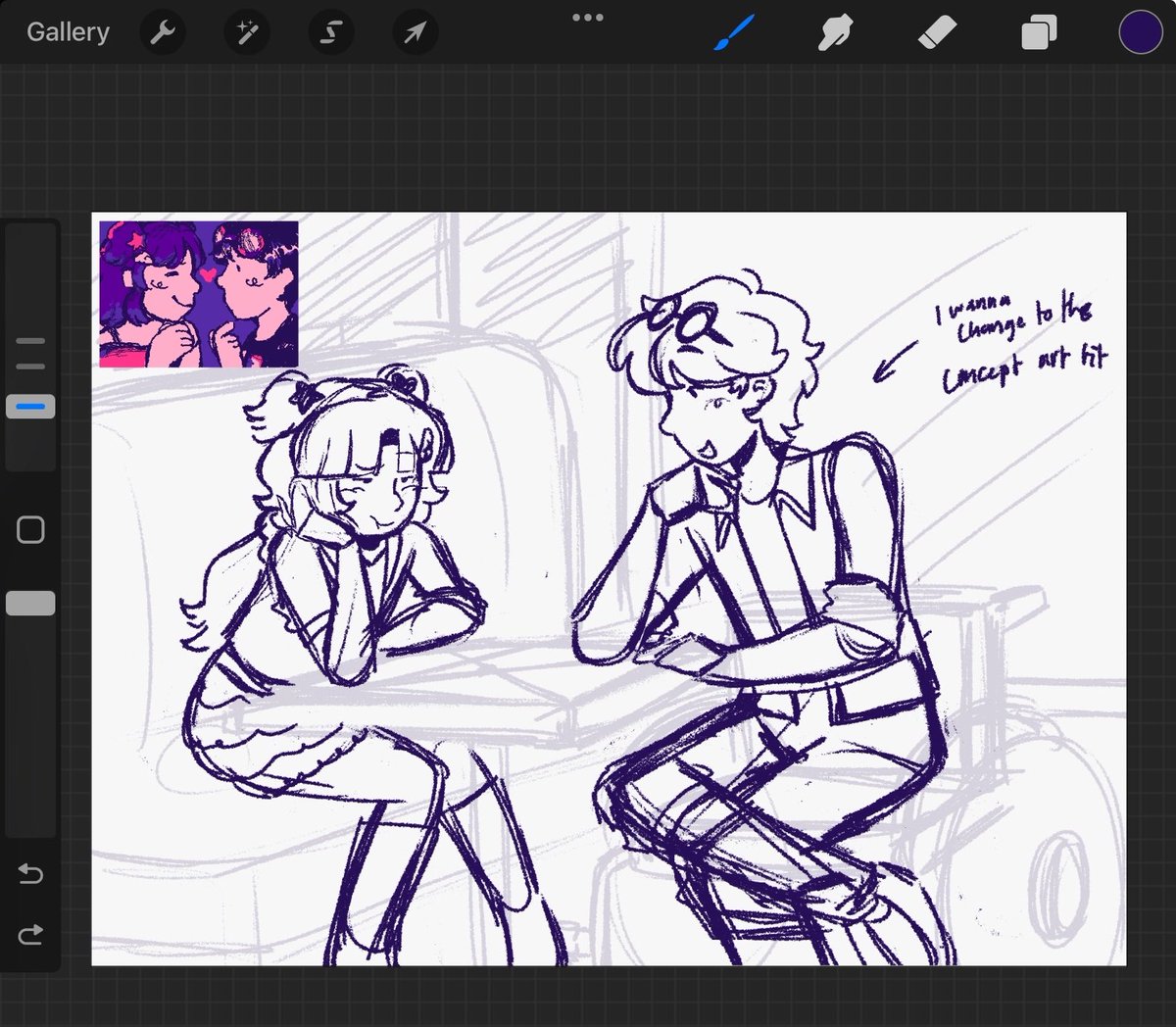1176x1027 pixels.
Task: Return to the Gallery
Action: (x=68, y=32)
